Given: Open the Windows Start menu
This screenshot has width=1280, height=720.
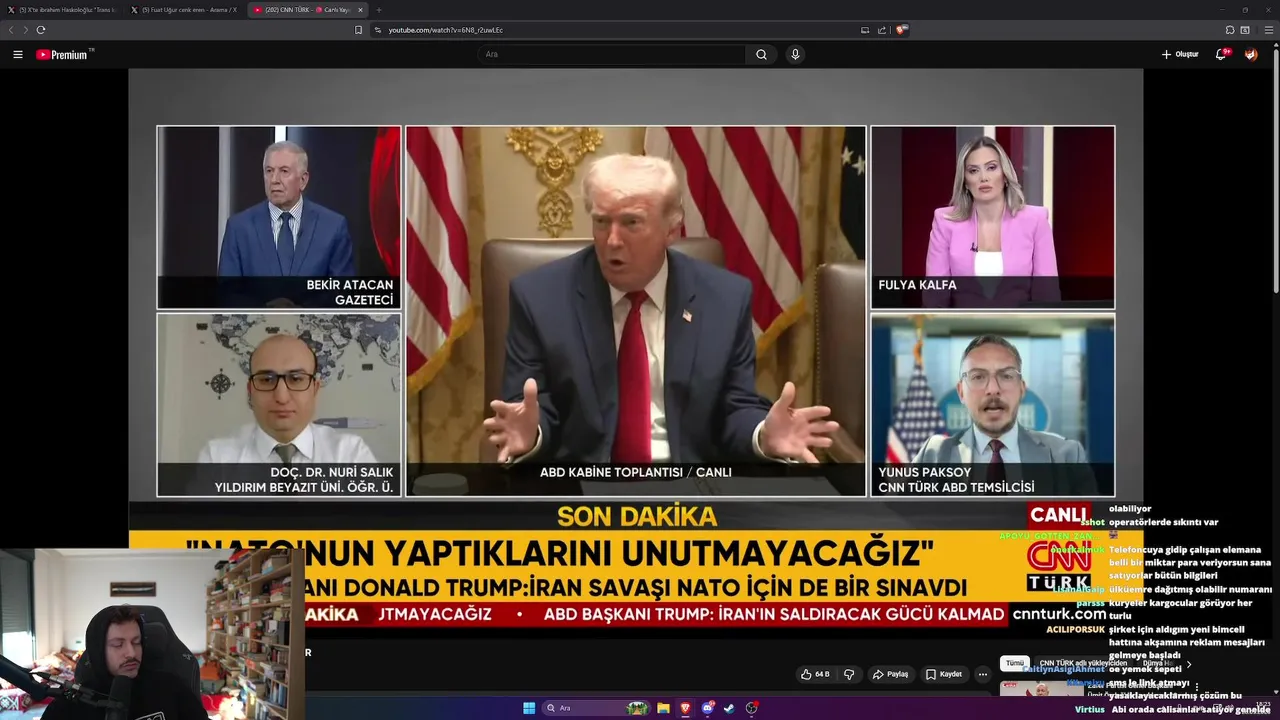Looking at the screenshot, I should [529, 708].
